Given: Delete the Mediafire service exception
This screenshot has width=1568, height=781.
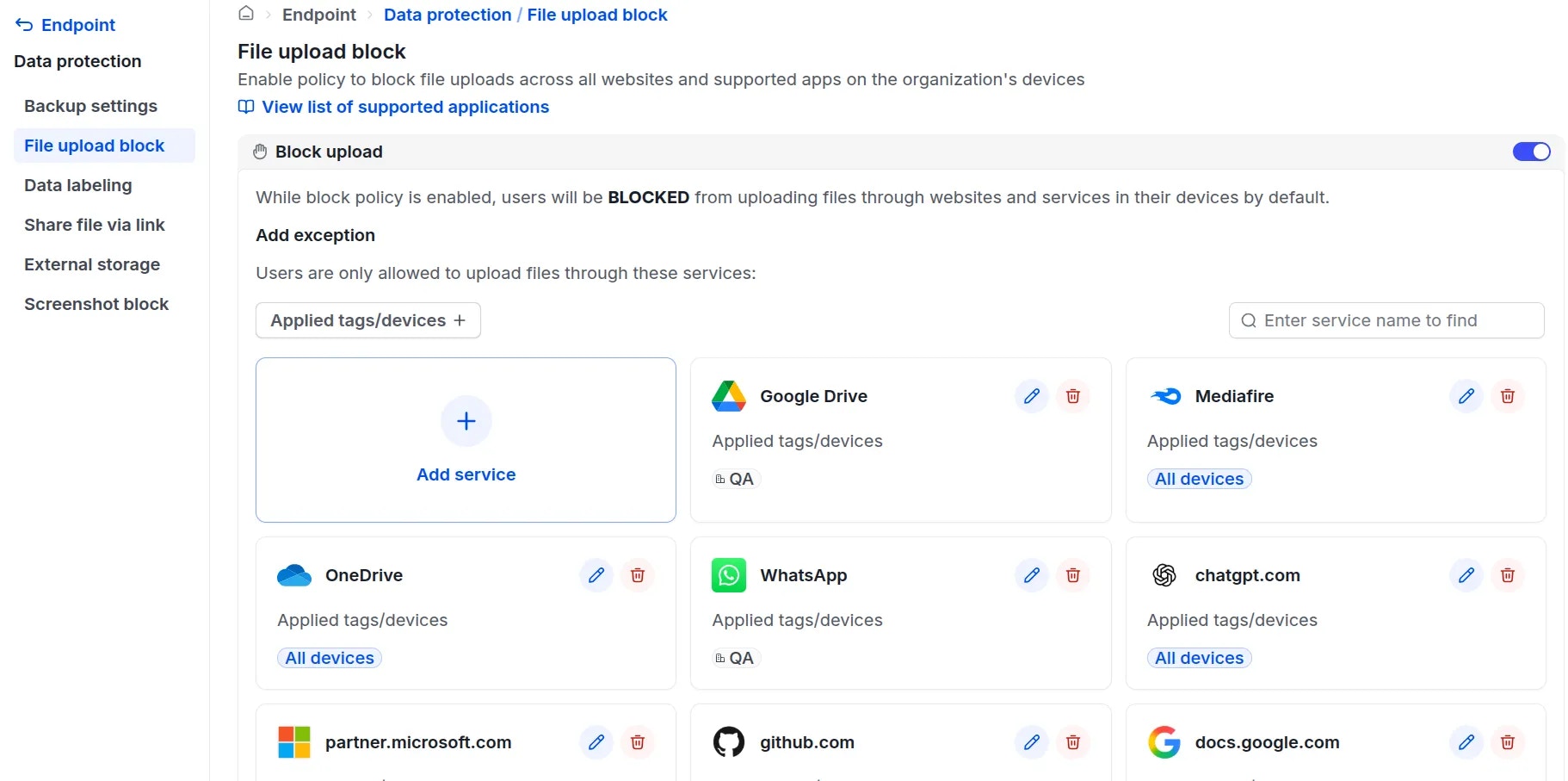Looking at the screenshot, I should 1507,396.
